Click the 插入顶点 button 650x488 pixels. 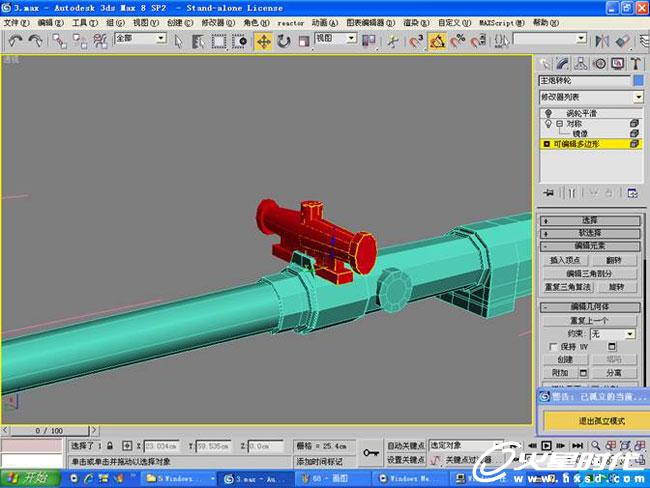(x=565, y=260)
